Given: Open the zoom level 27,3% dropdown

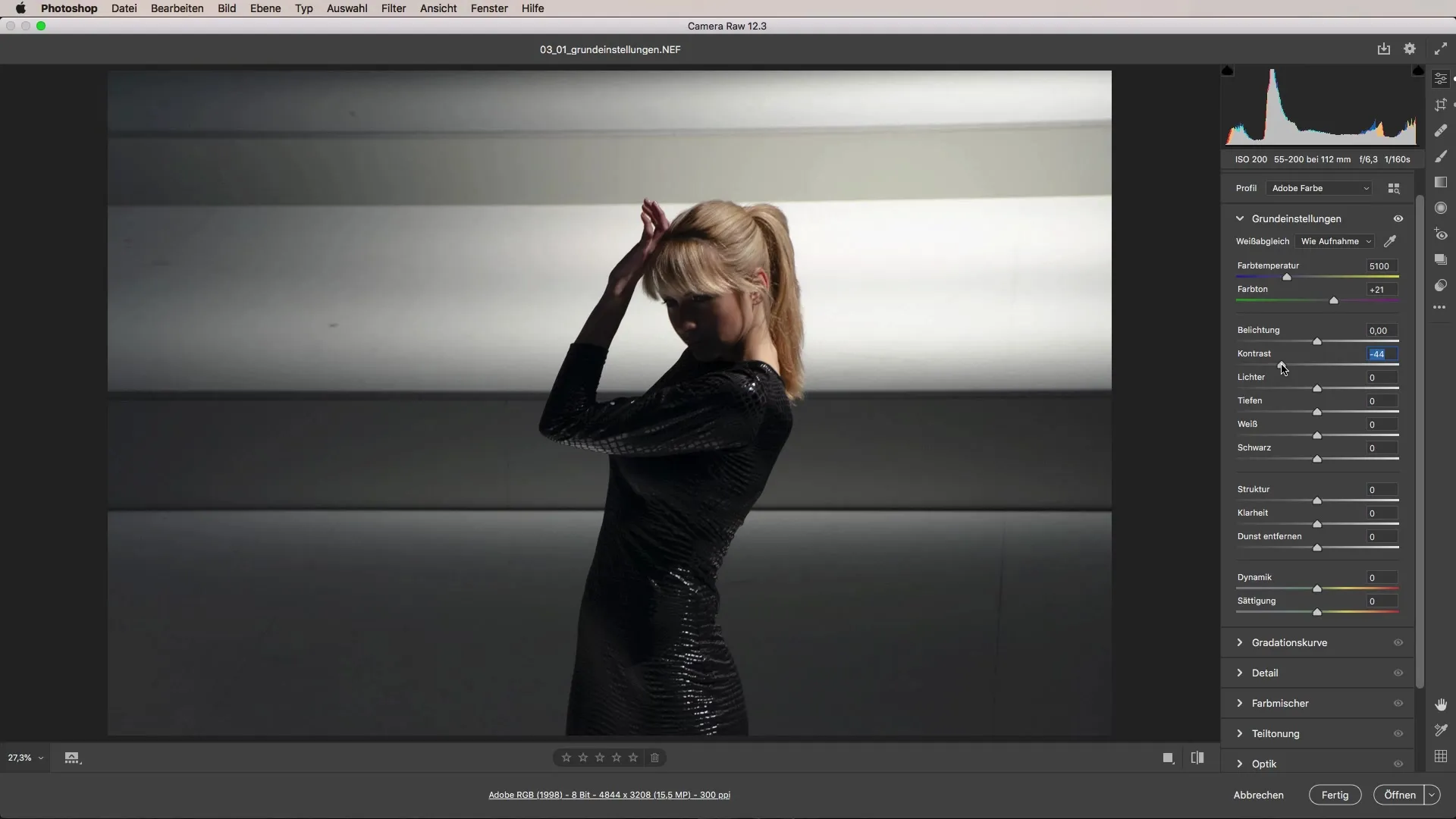Looking at the screenshot, I should (x=25, y=758).
